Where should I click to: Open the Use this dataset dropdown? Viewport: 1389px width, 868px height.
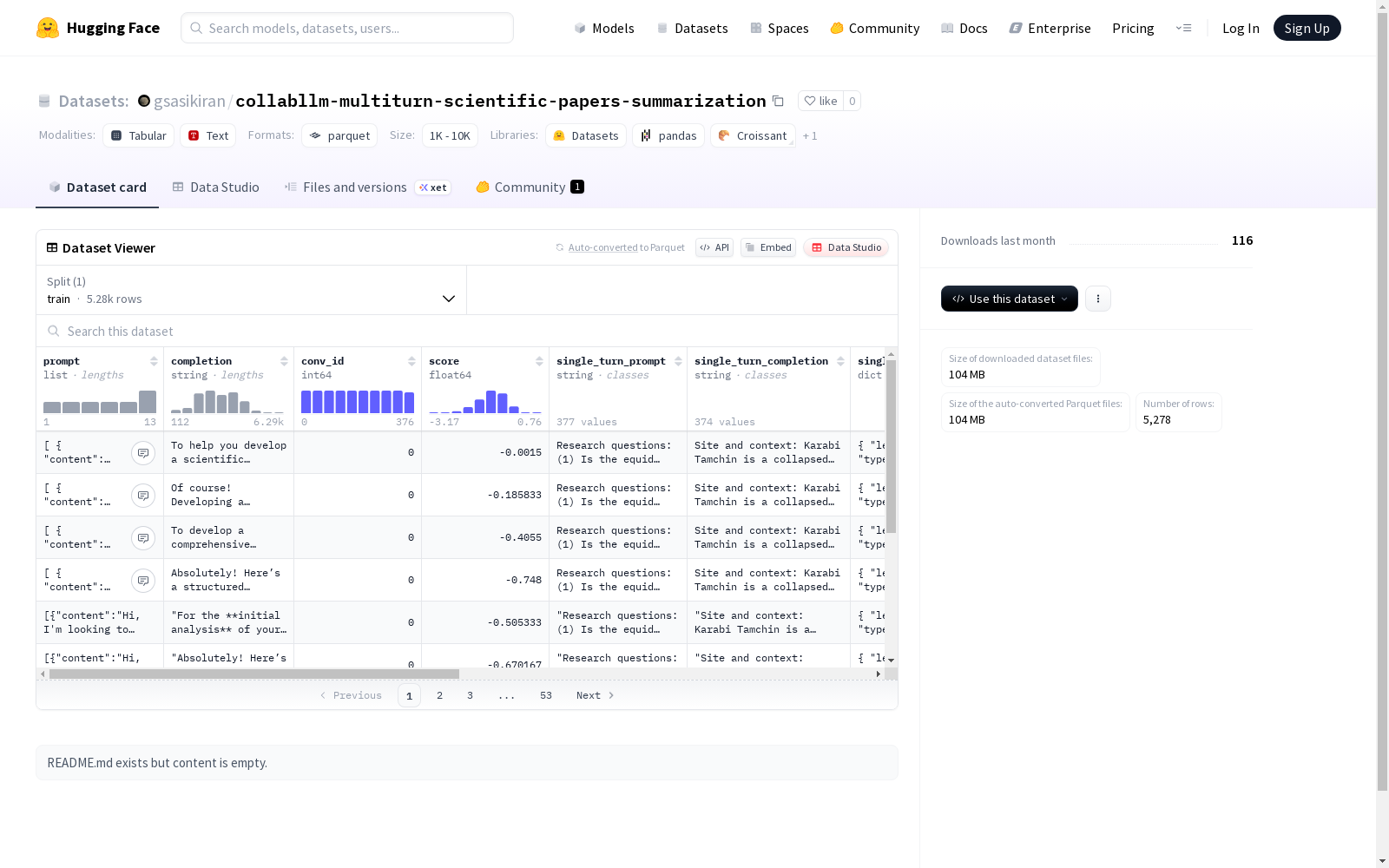tap(1010, 299)
